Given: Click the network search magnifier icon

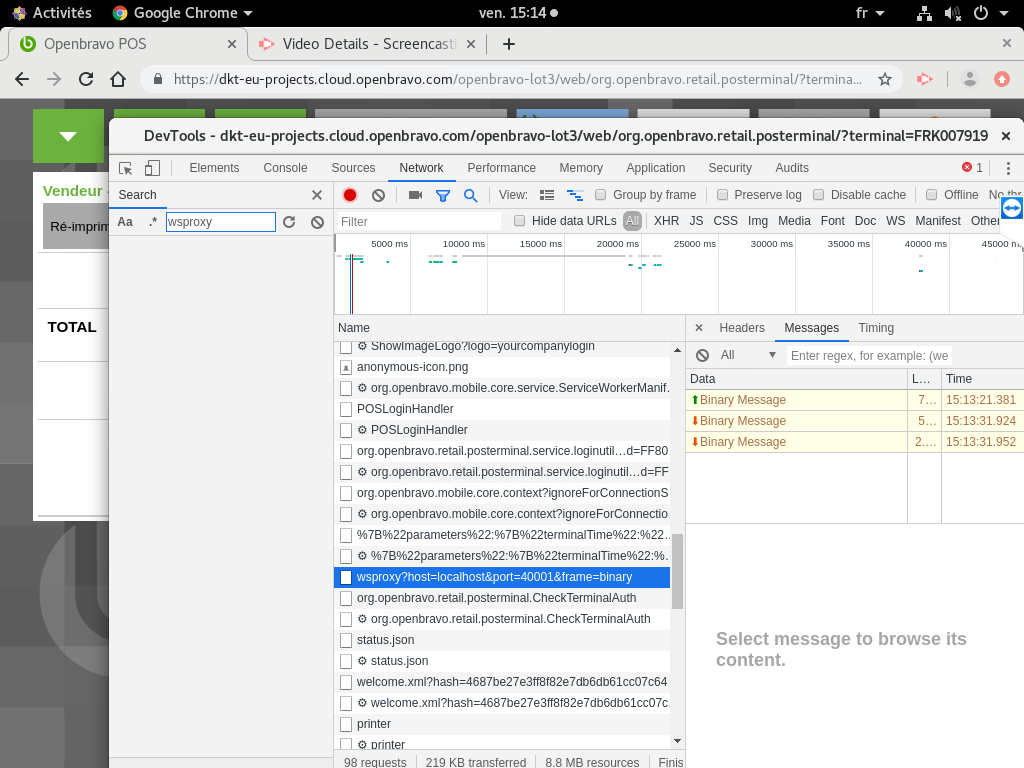Looking at the screenshot, I should pyautogui.click(x=470, y=195).
